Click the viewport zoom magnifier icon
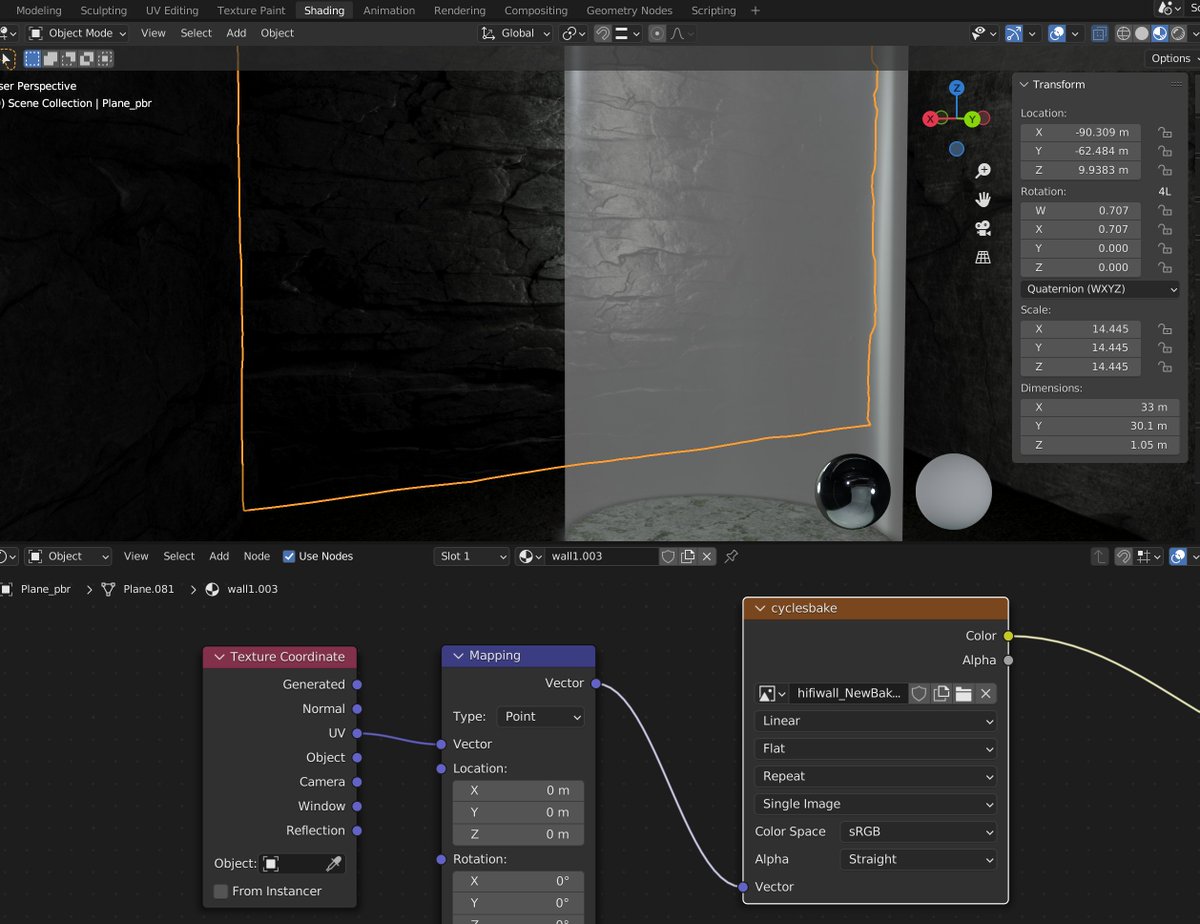This screenshot has width=1200, height=924. (x=983, y=171)
